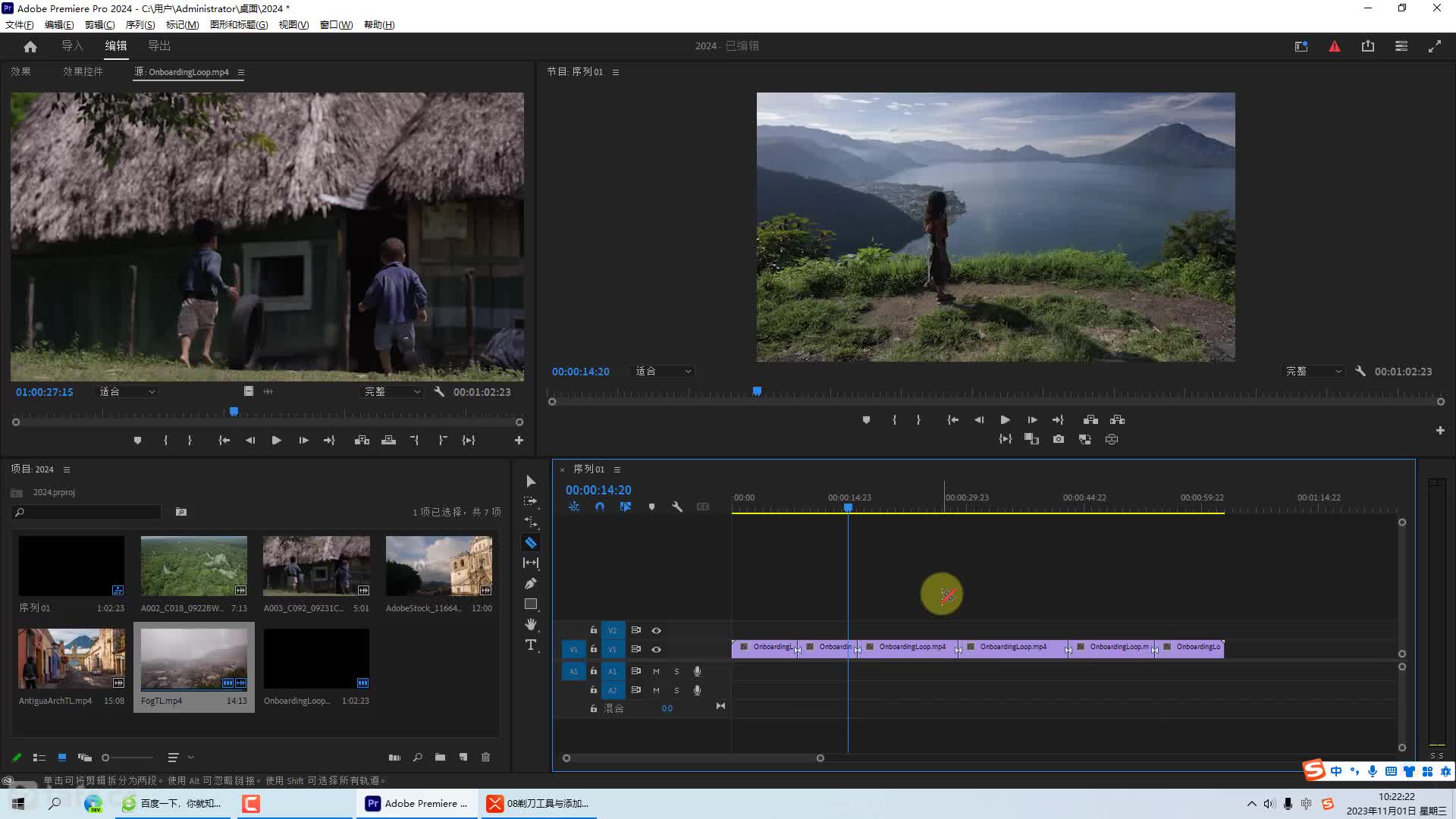The image size is (1456, 819).
Task: Open the workspaces panel icon
Action: click(1401, 46)
